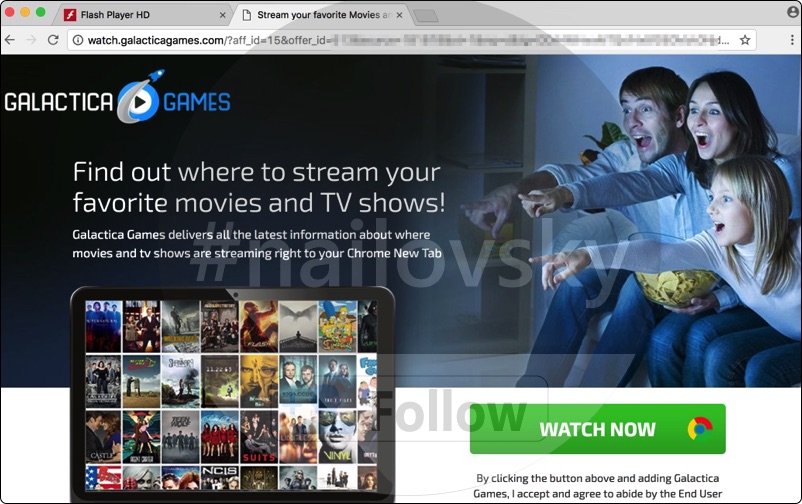The height and width of the screenshot is (504, 802).
Task: Click the Flash icon on the first tab
Action: (x=70, y=15)
